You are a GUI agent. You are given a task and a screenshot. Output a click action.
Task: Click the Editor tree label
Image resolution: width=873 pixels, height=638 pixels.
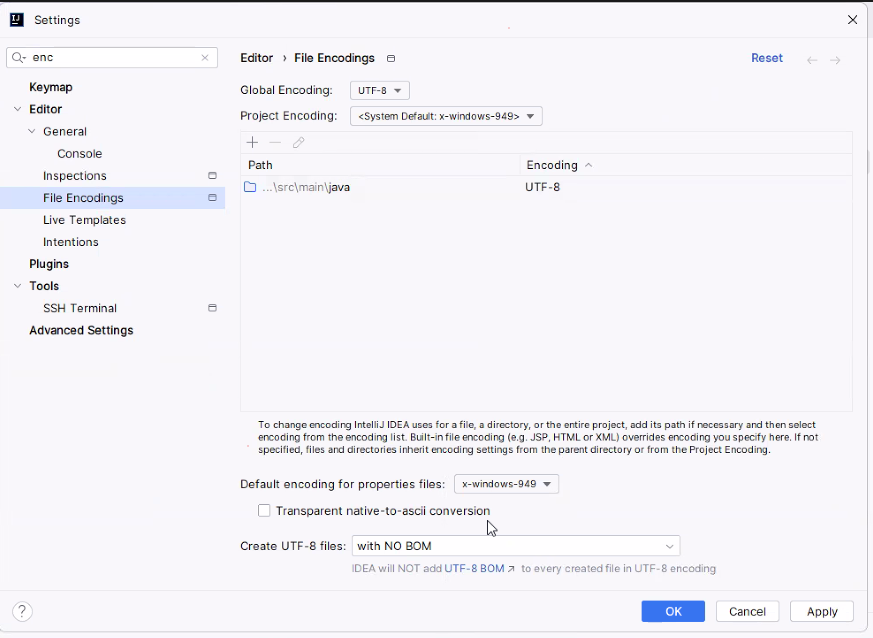coord(46,109)
